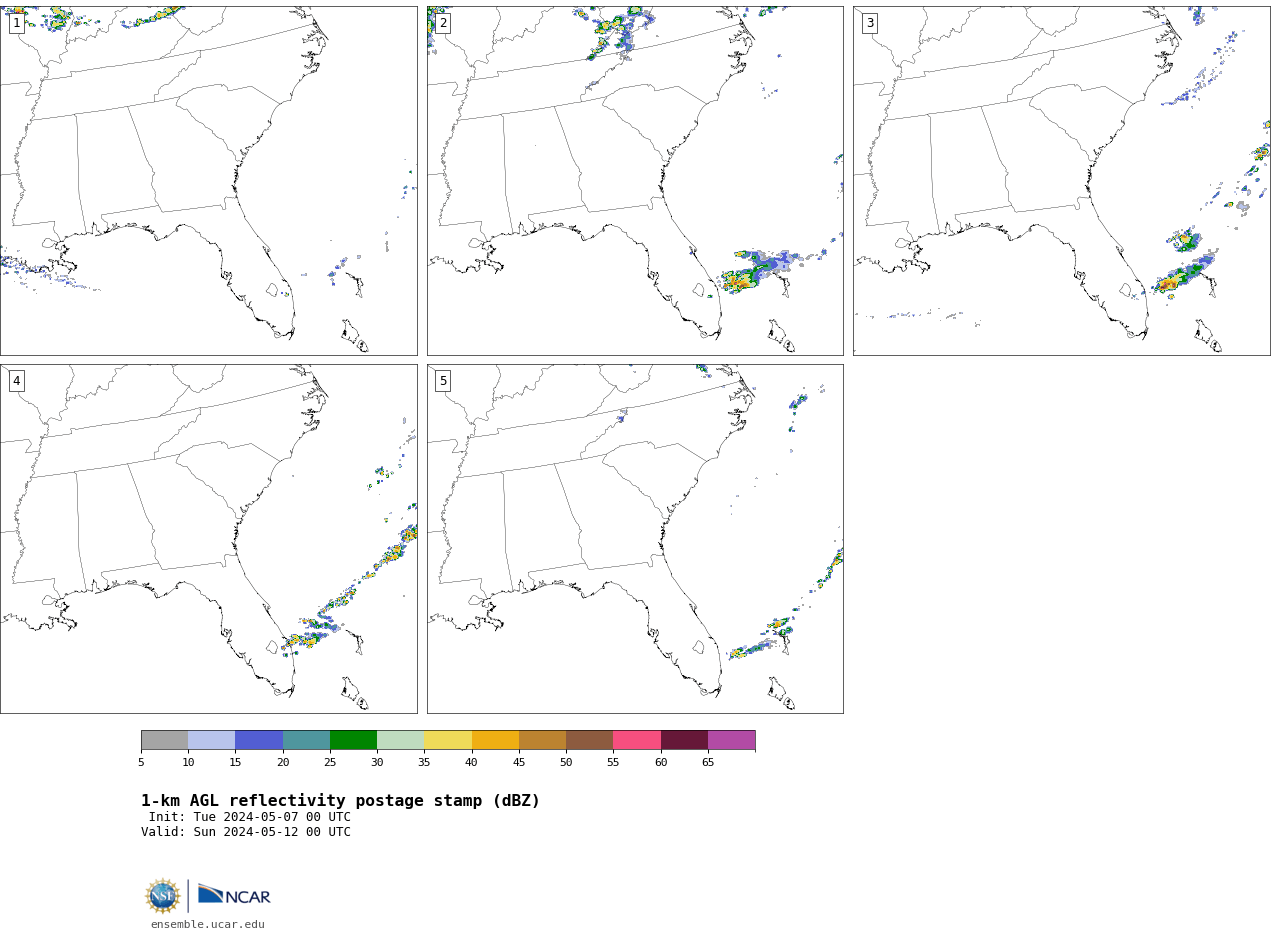Click the teal 20-25 dBZ swatch

pyautogui.click(x=306, y=740)
